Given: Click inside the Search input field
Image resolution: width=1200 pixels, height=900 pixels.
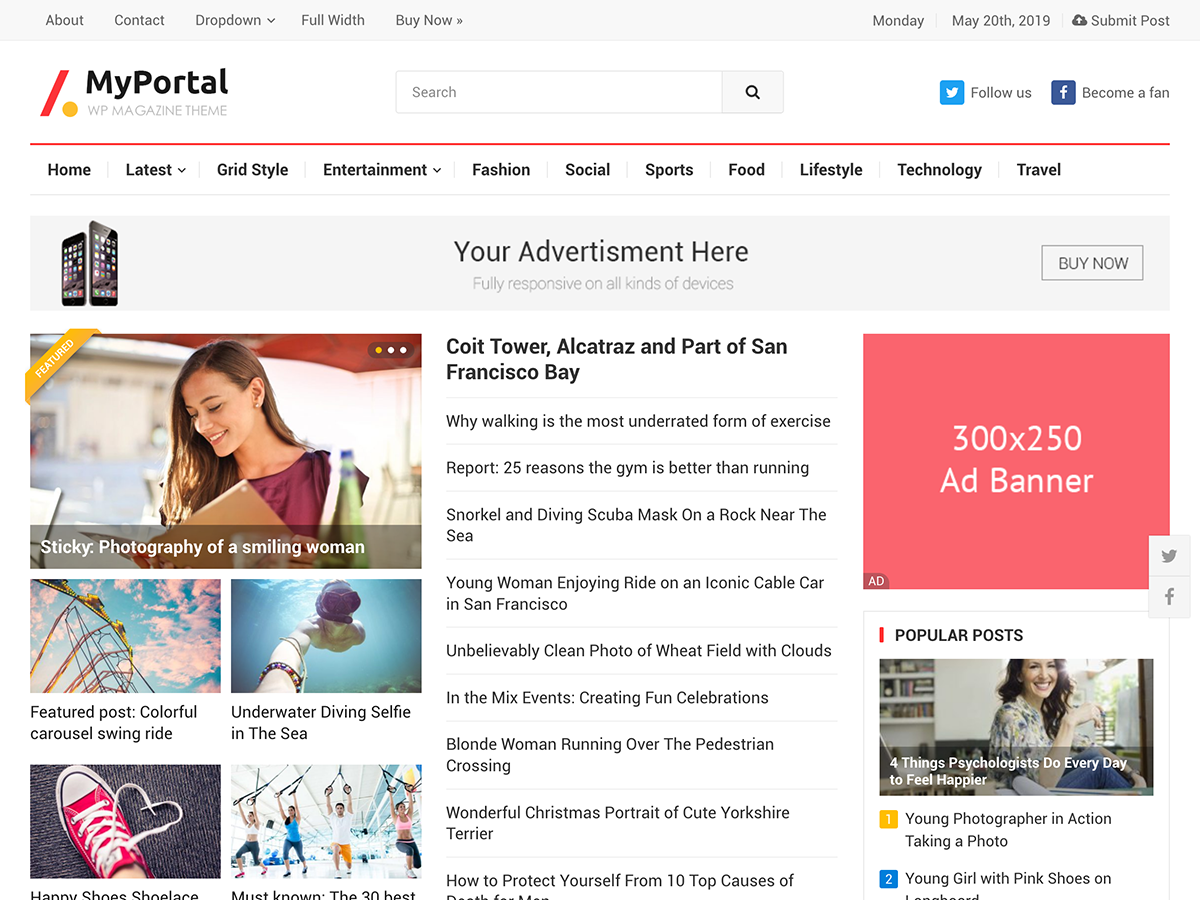Looking at the screenshot, I should pyautogui.click(x=558, y=91).
